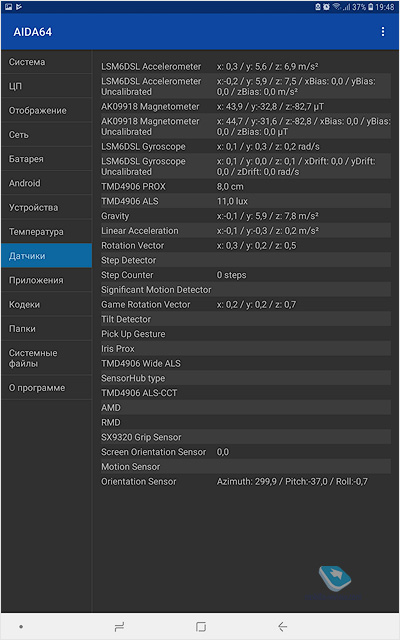This screenshot has width=400, height=640.
Task: Open the Батарея section
Action: click(x=47, y=159)
